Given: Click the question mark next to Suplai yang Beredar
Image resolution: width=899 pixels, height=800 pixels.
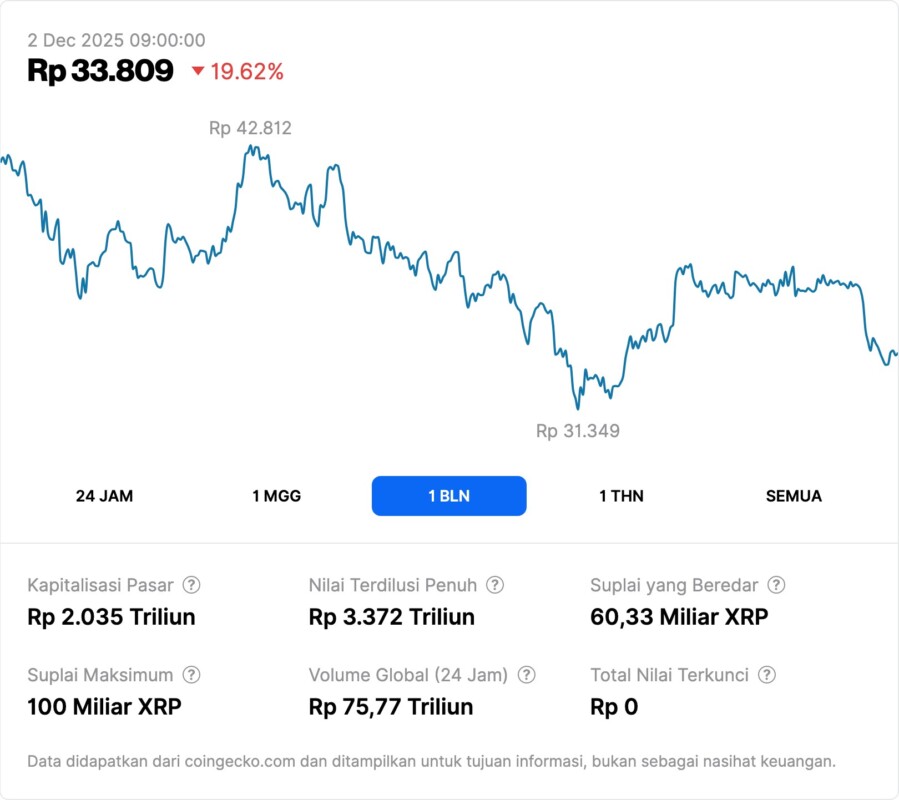Looking at the screenshot, I should tap(776, 585).
